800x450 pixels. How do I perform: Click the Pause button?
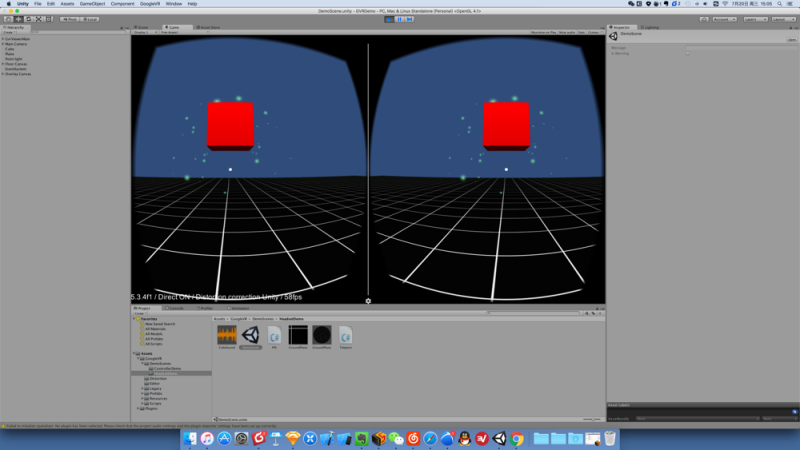pyautogui.click(x=399, y=19)
